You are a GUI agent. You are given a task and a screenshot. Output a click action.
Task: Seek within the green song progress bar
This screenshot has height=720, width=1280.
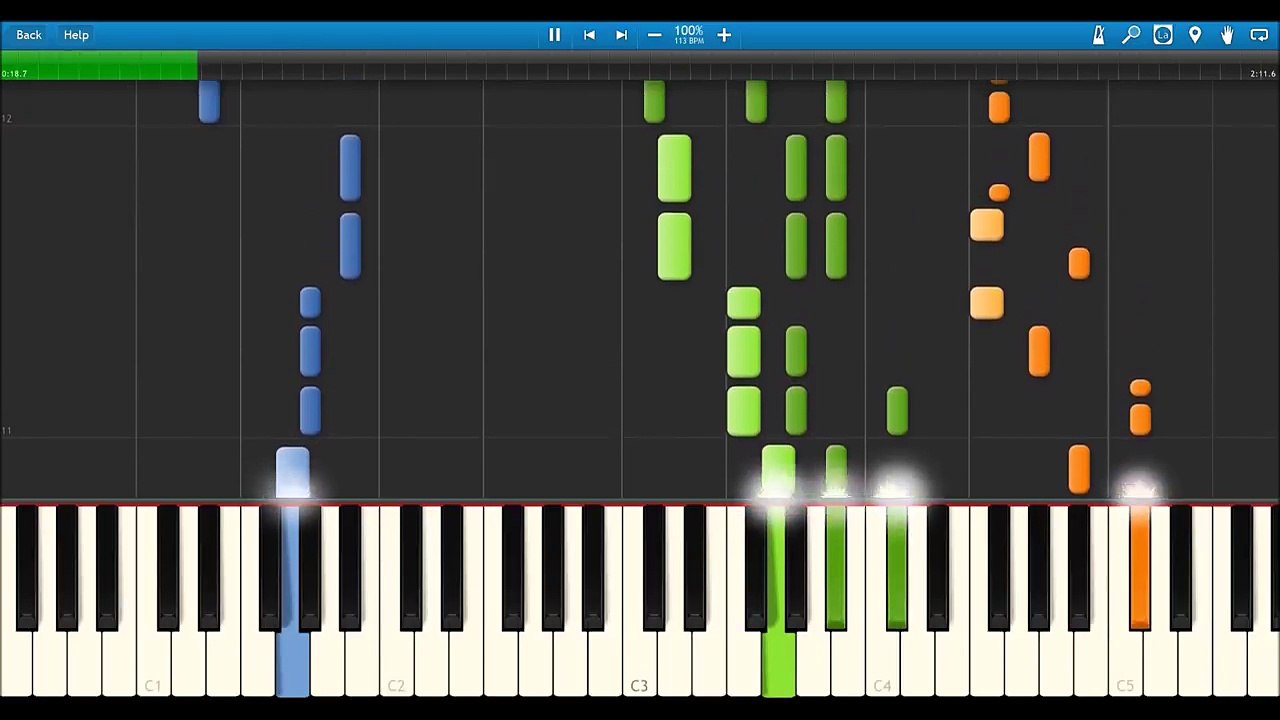pos(99,67)
